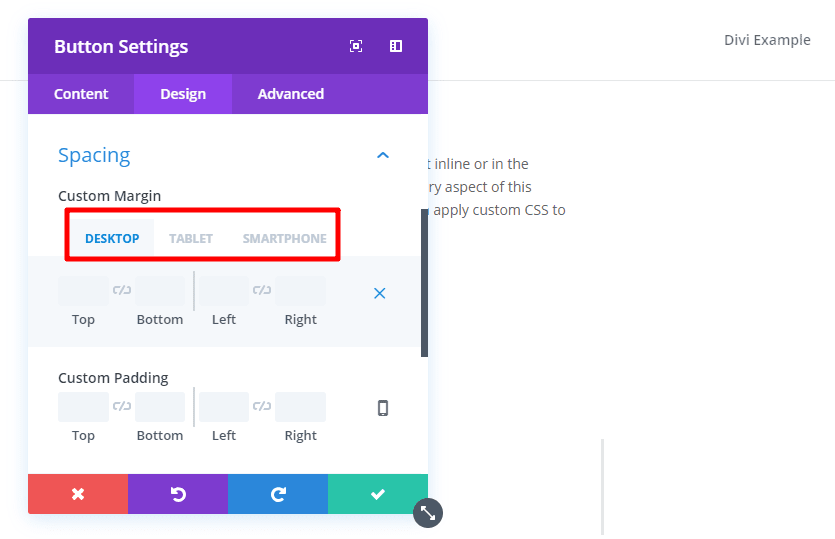The height and width of the screenshot is (539, 835).
Task: Select the Tablet margin view
Action: point(191,239)
